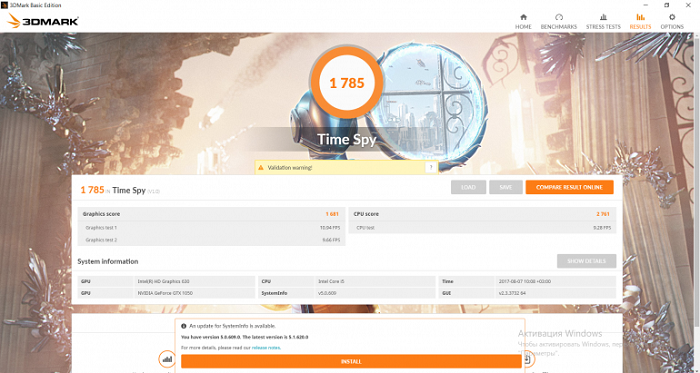Click the validation warning question mark

[x=431, y=167]
